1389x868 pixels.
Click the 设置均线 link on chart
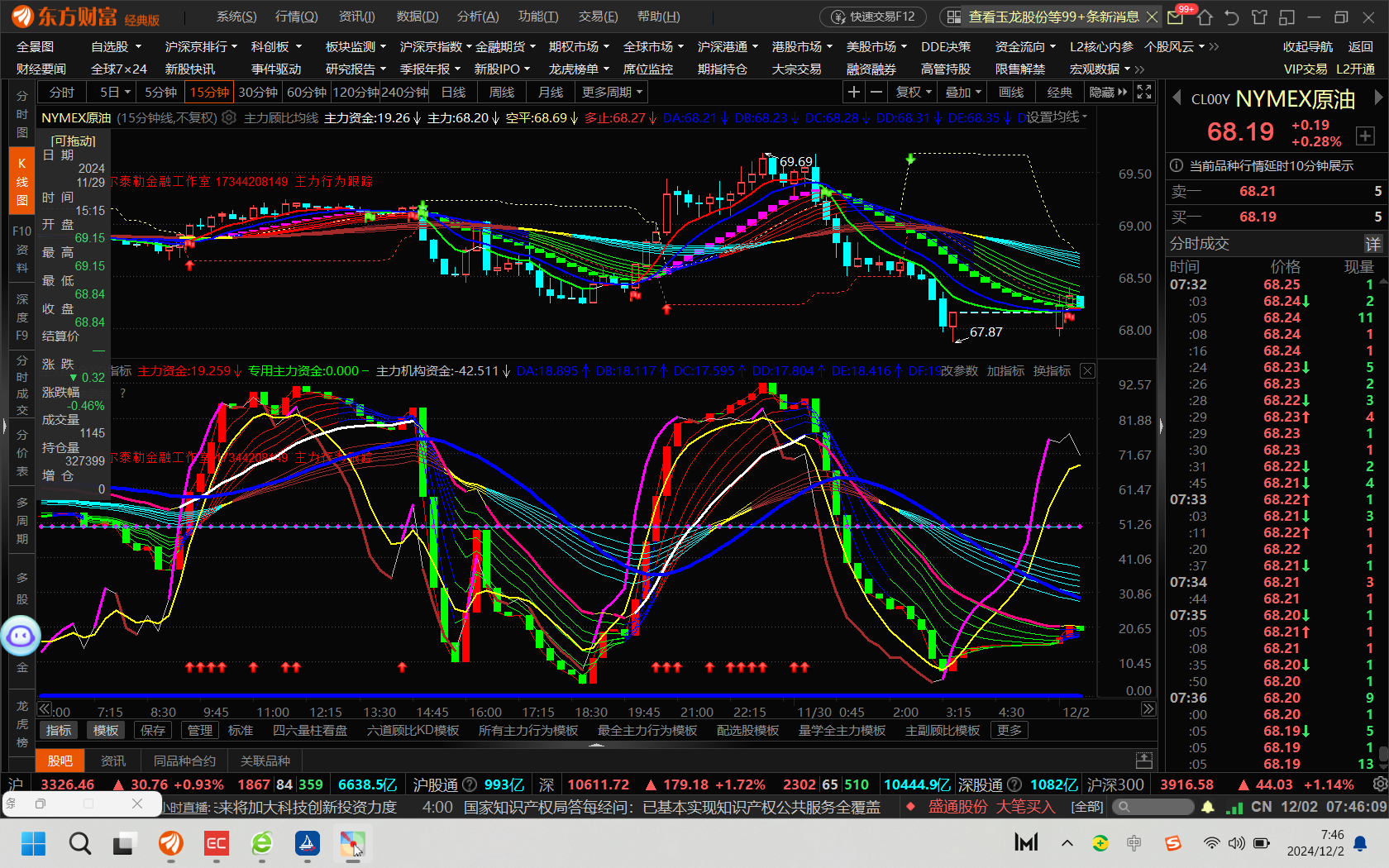tap(1056, 117)
